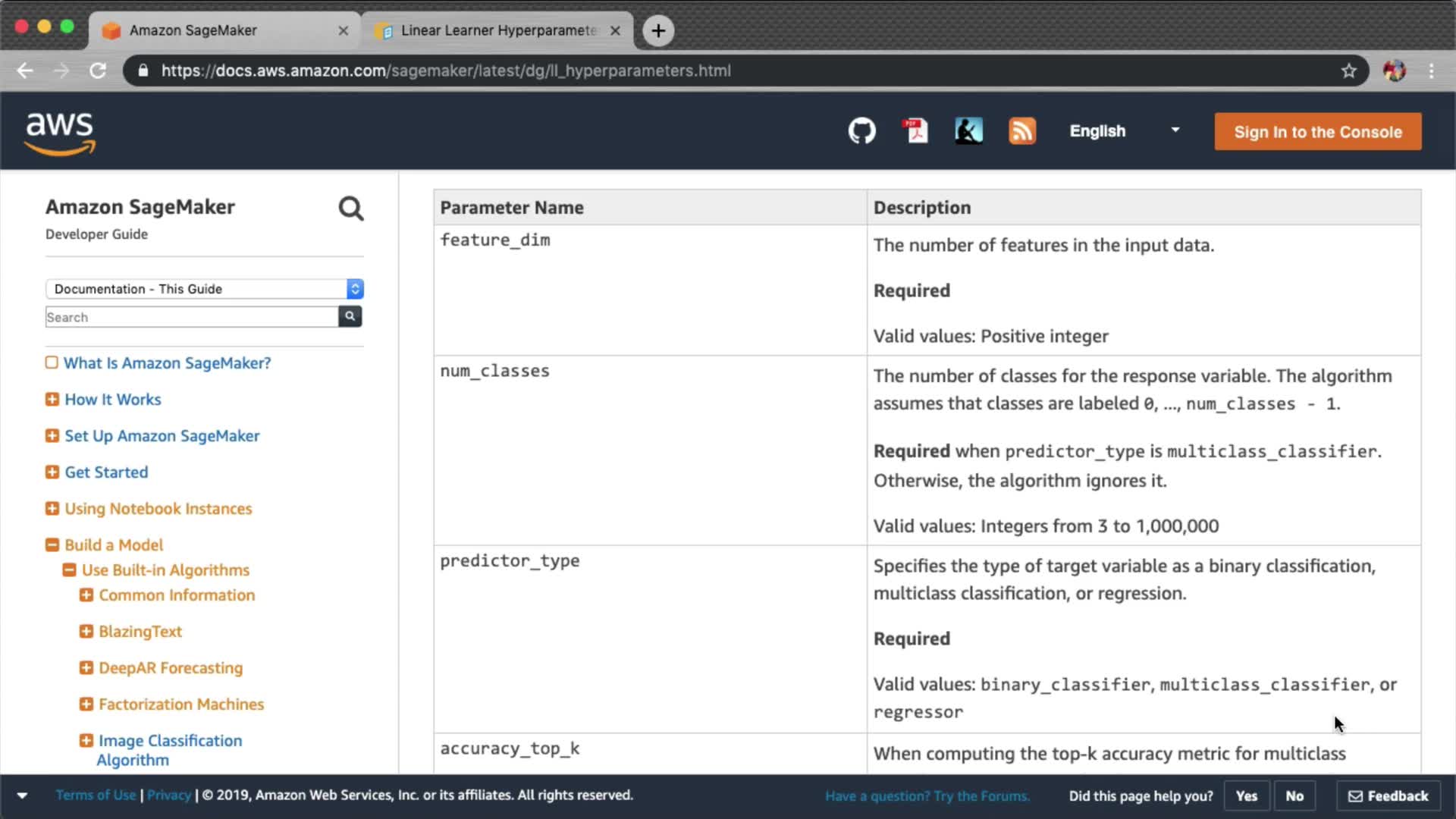Click the browser reload icon
The width and height of the screenshot is (1456, 819).
click(98, 71)
